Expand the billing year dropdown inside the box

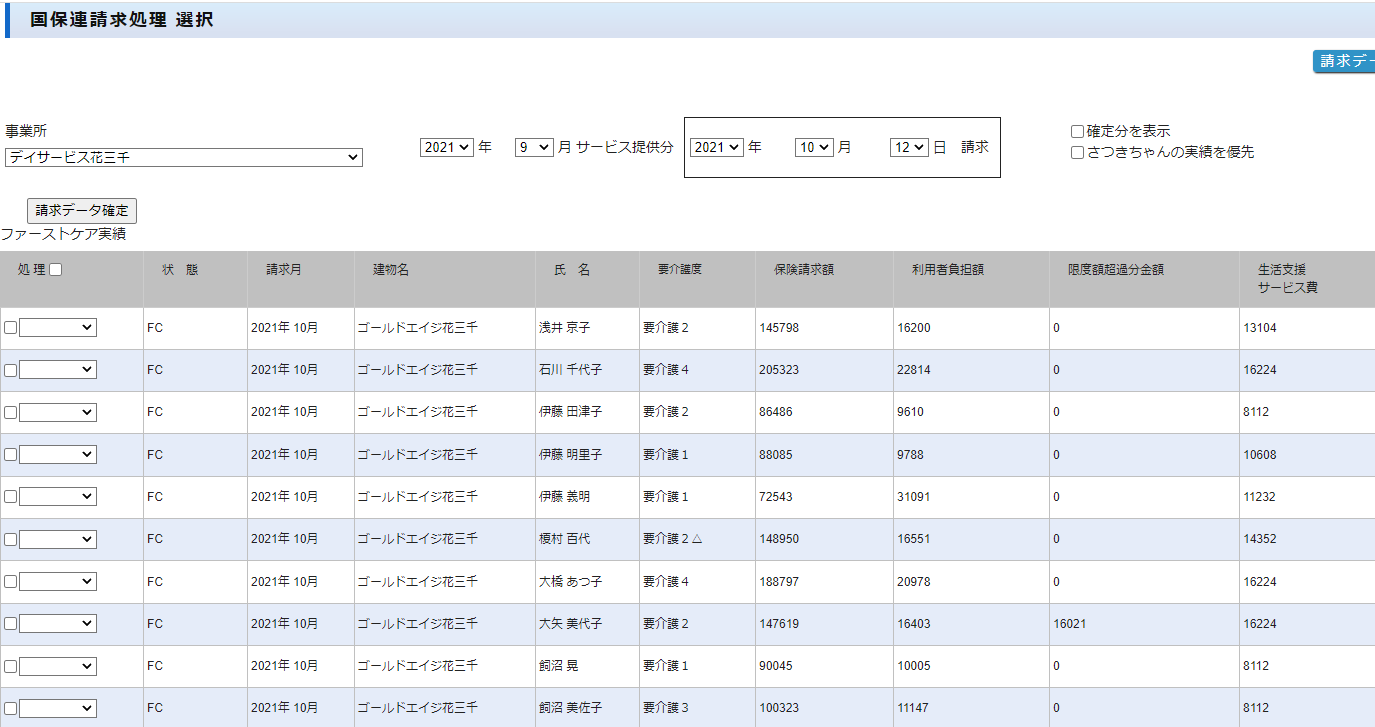(716, 147)
